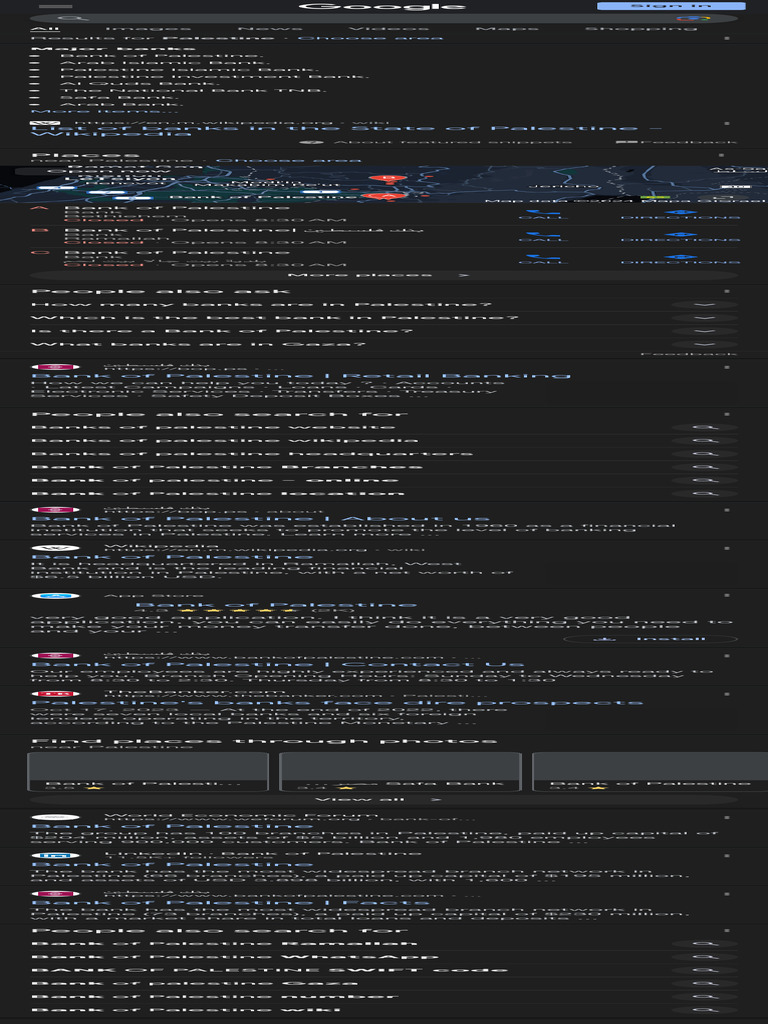Get directions to the Bank of Palestine listing marked C
The height and width of the screenshot is (1024, 768).
coord(680,259)
